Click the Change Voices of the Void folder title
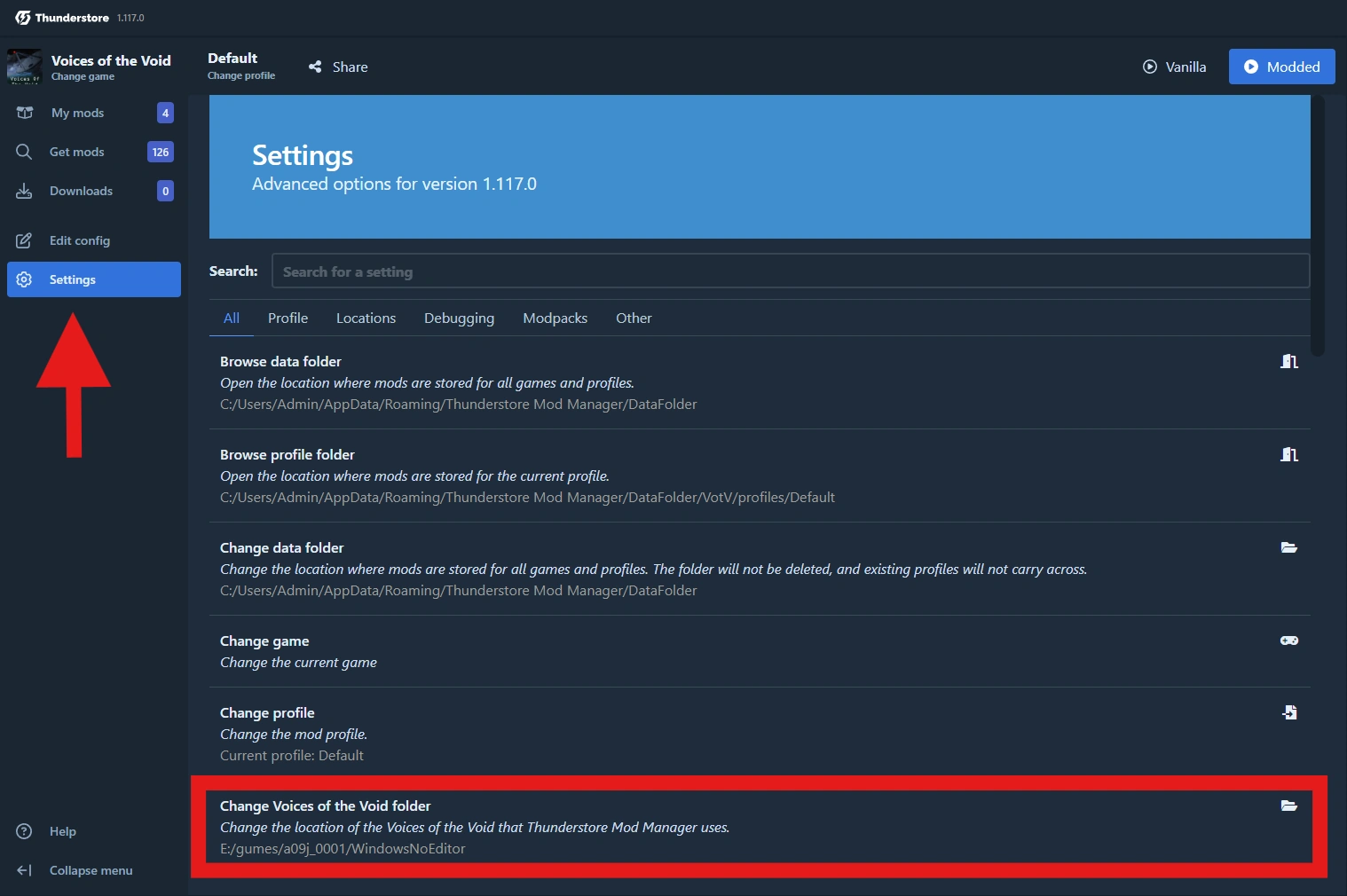1347x896 pixels. click(326, 806)
